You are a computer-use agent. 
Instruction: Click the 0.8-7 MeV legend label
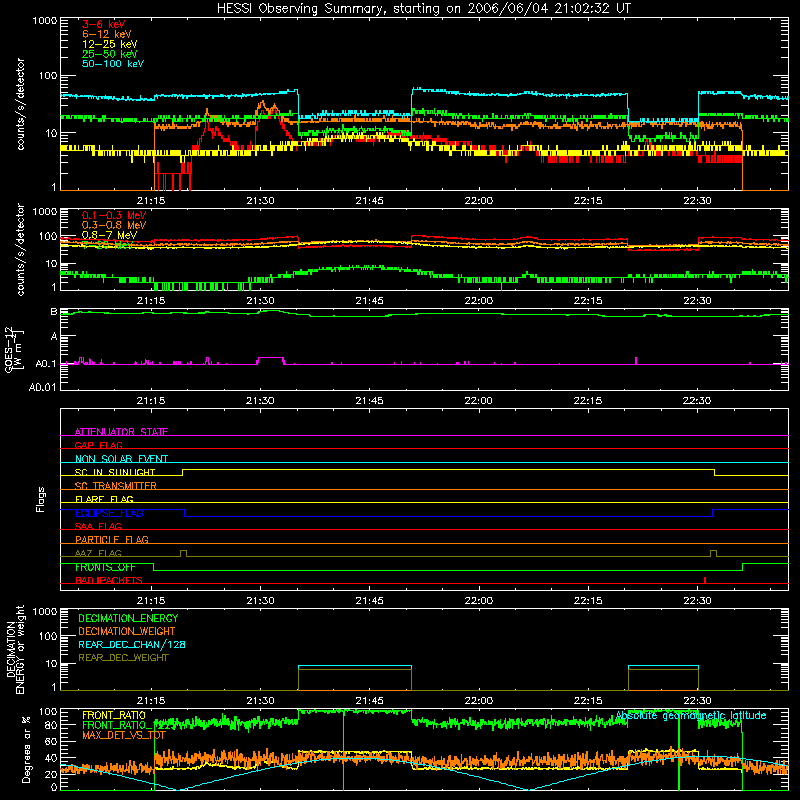pyautogui.click(x=109, y=235)
